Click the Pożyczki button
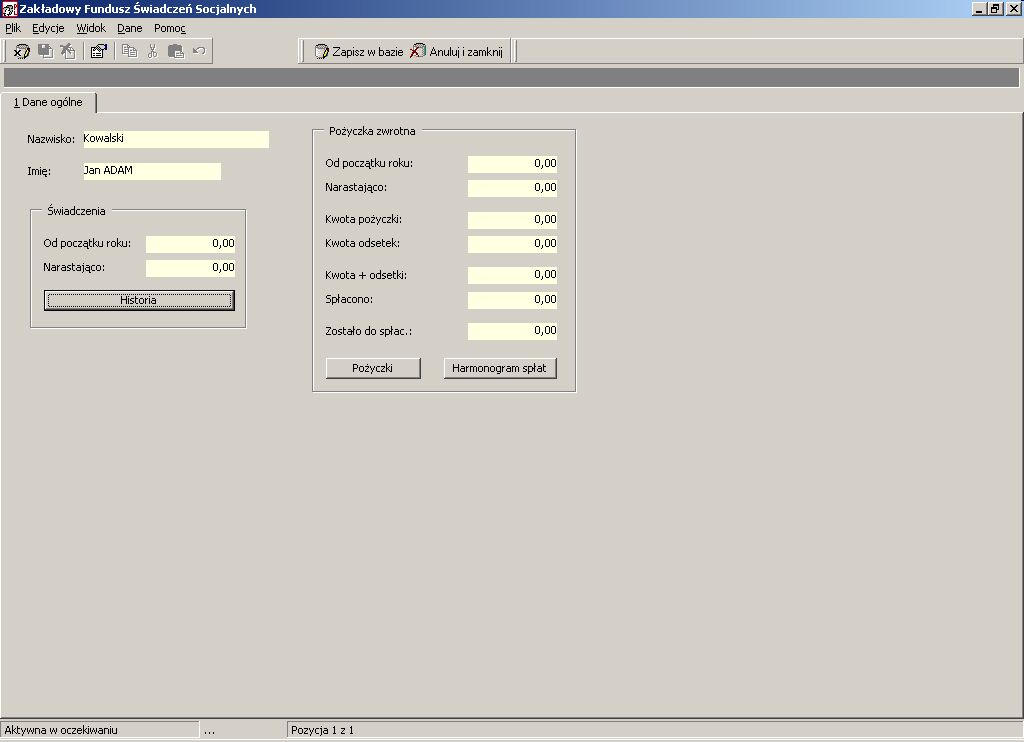This screenshot has width=1024, height=742. [373, 368]
